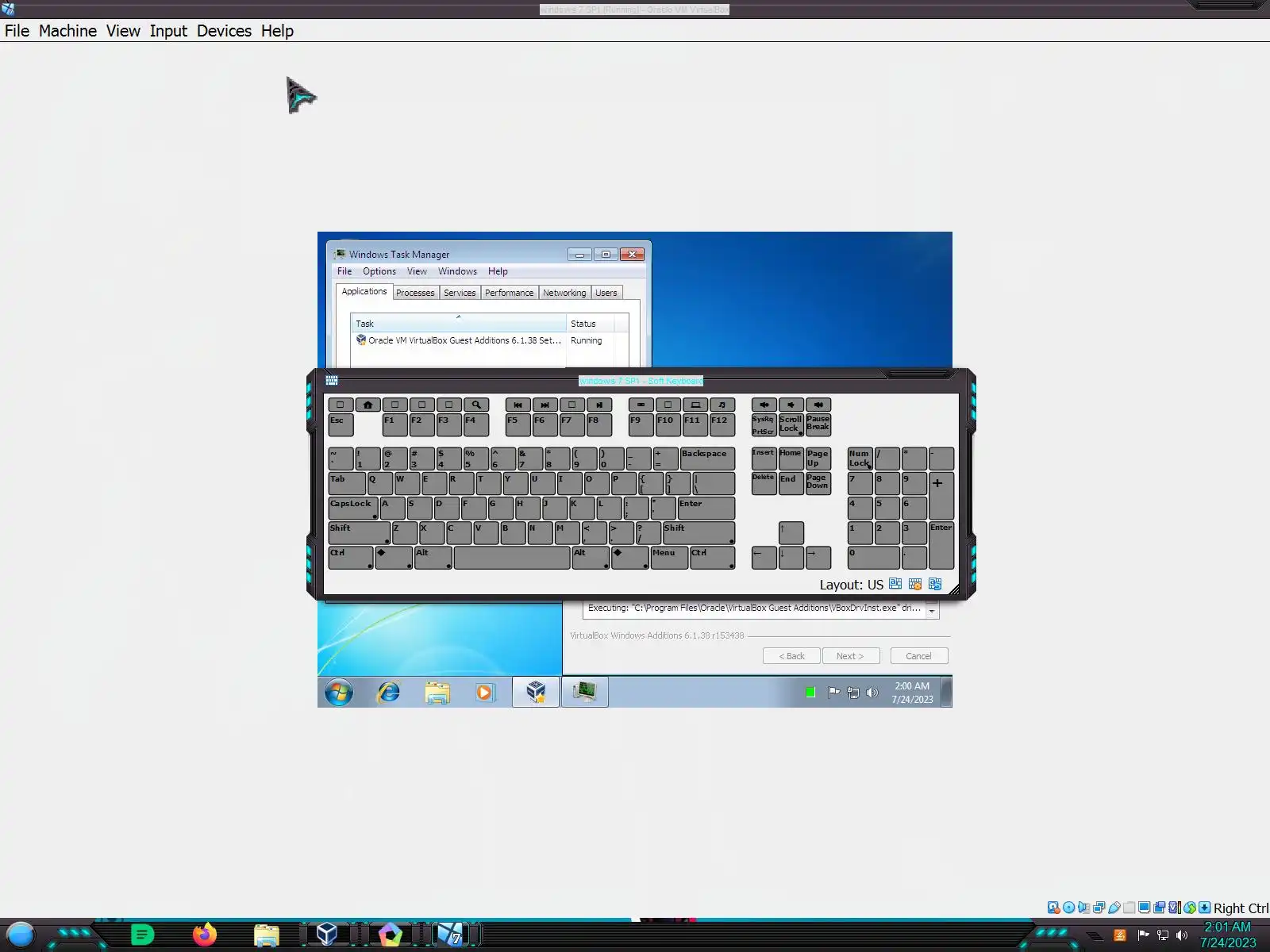The height and width of the screenshot is (952, 1270).
Task: Click the Esc key on soft keyboard
Action: (x=341, y=424)
